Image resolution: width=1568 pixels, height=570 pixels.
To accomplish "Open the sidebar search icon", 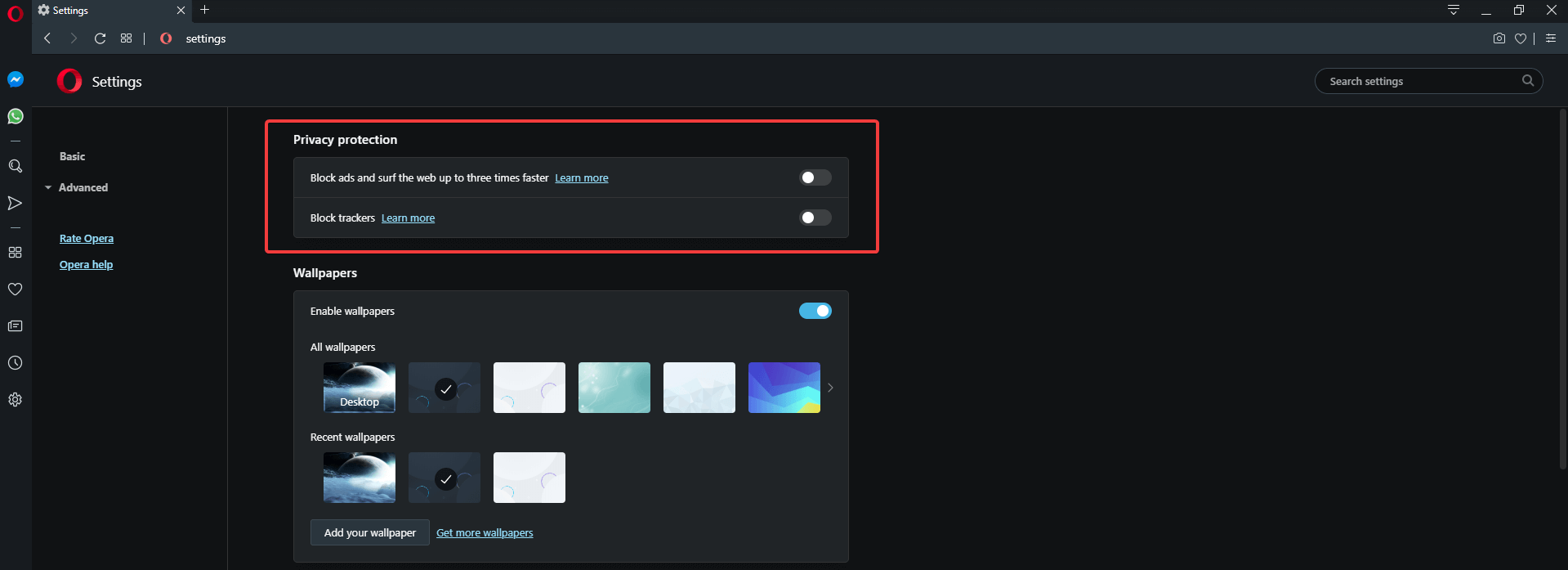I will (x=15, y=166).
